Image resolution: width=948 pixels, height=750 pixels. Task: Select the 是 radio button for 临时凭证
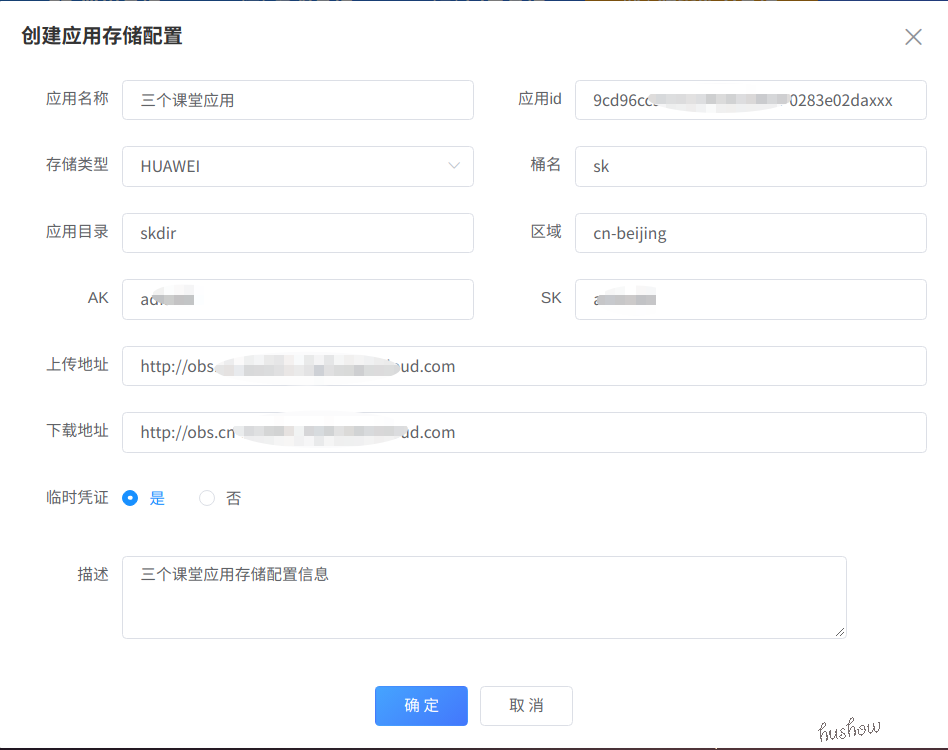tap(130, 498)
